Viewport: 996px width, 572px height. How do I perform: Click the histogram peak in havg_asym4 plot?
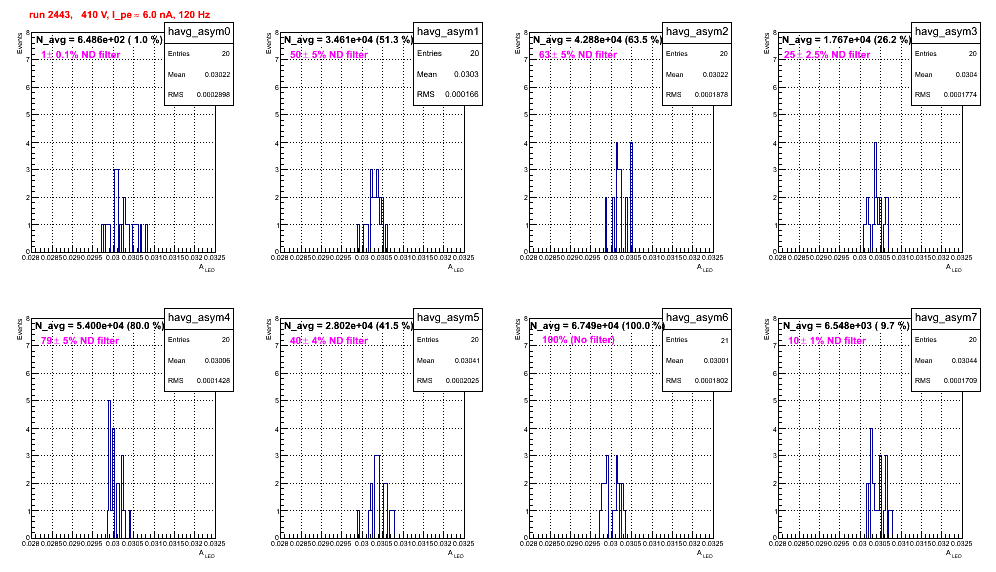click(x=109, y=402)
